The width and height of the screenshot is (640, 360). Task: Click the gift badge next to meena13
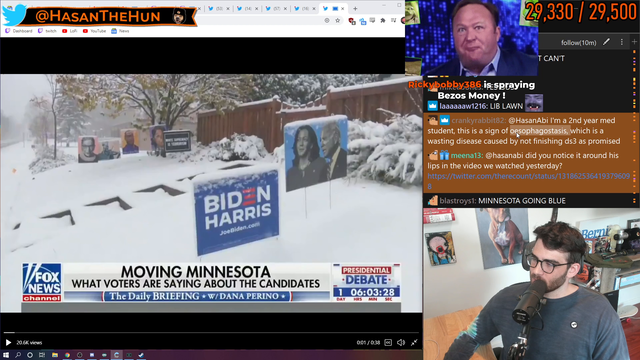[444, 155]
